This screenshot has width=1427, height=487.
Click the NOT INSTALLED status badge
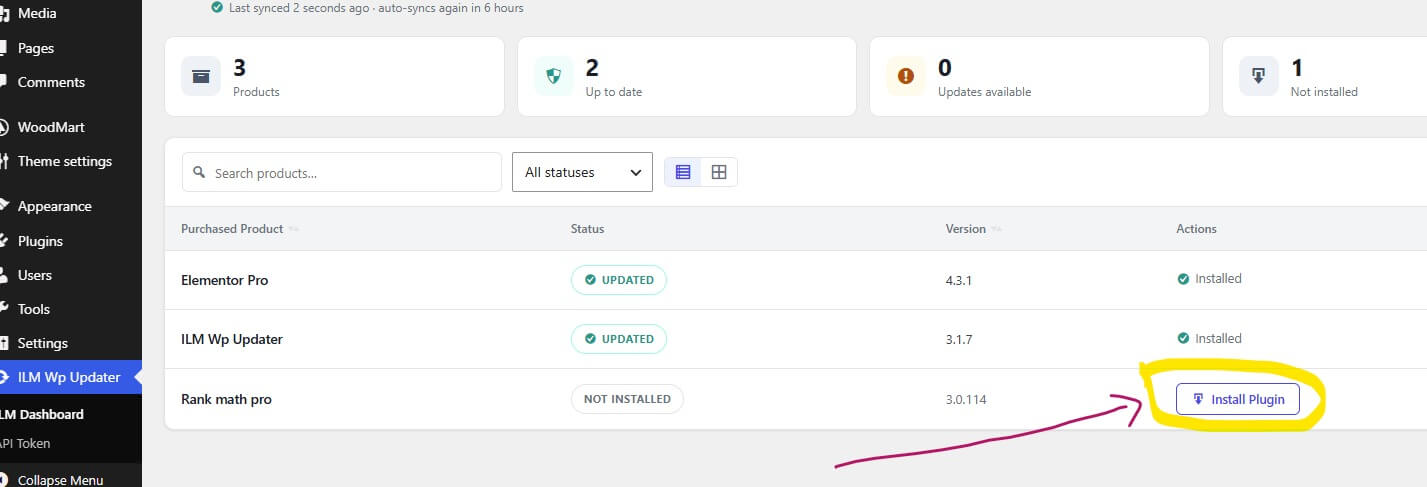point(627,399)
